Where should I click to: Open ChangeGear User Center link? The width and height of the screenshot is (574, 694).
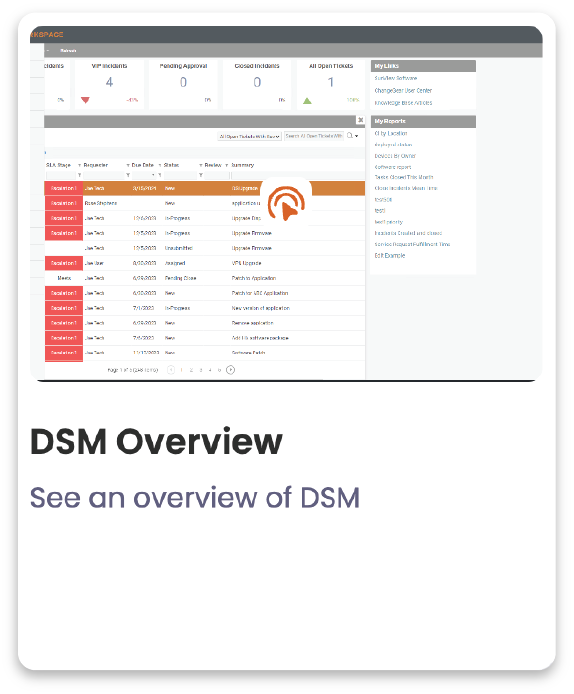coord(403,90)
